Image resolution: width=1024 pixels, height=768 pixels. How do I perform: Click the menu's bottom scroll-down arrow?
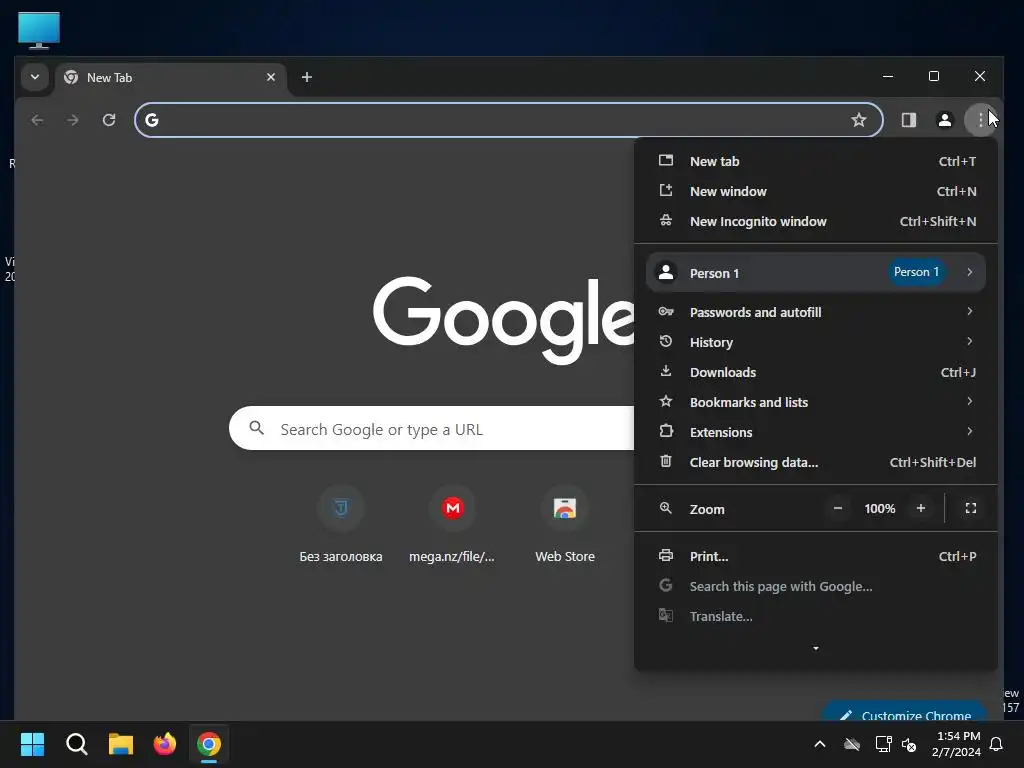(x=816, y=648)
